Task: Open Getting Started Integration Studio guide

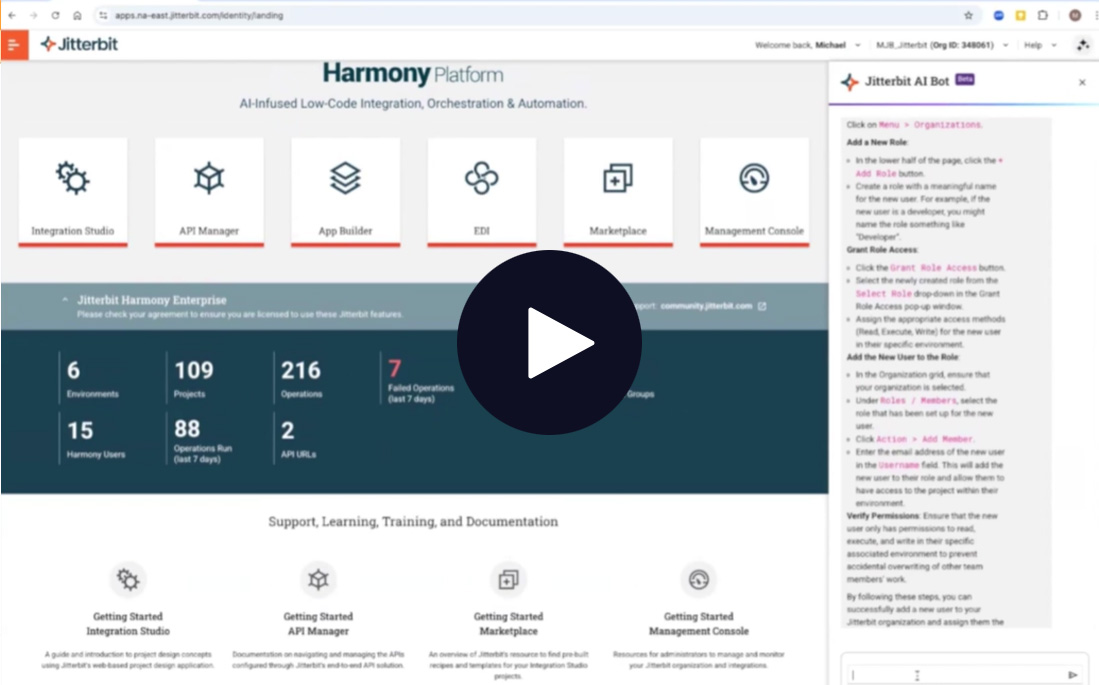Action: coord(127,623)
